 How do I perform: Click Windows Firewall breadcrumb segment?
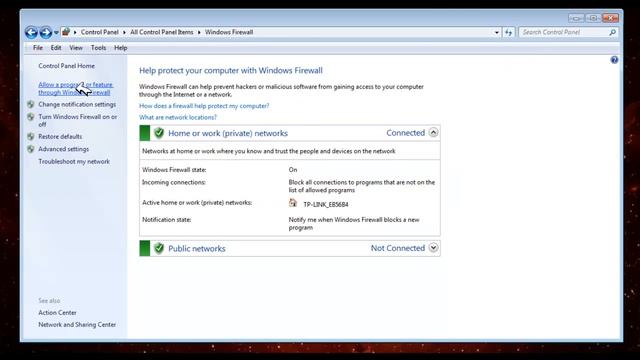229,32
